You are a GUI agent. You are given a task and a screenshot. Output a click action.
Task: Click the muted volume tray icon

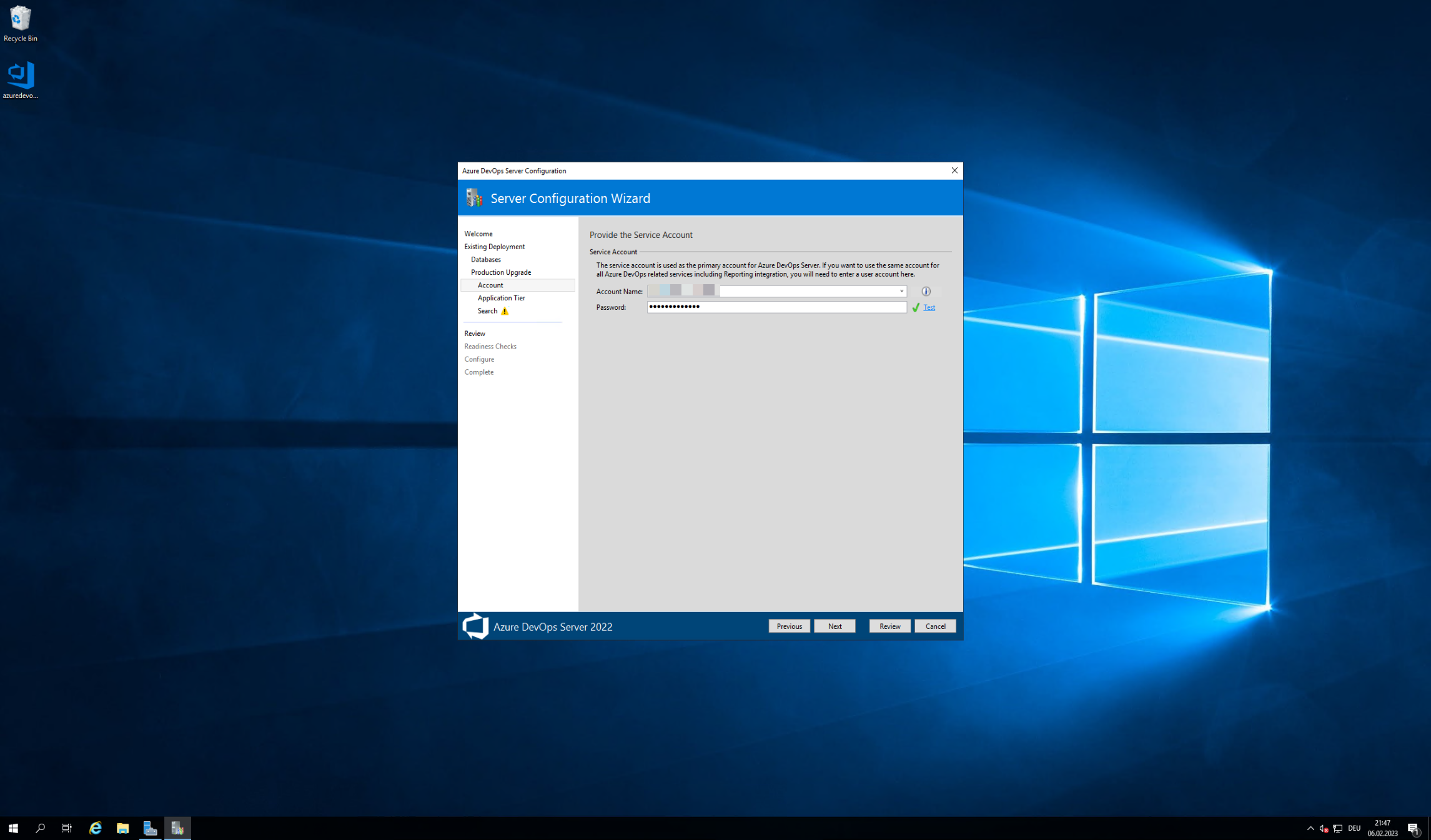[1324, 828]
